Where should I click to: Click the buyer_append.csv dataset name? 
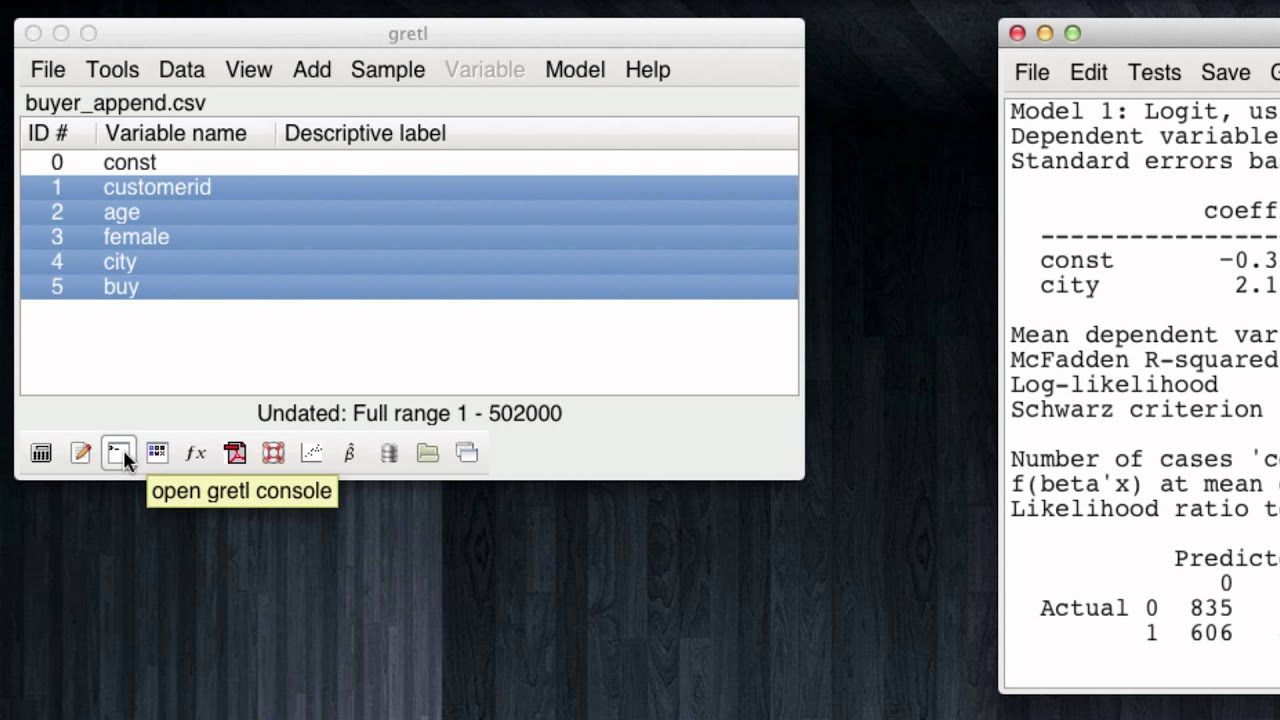click(115, 103)
